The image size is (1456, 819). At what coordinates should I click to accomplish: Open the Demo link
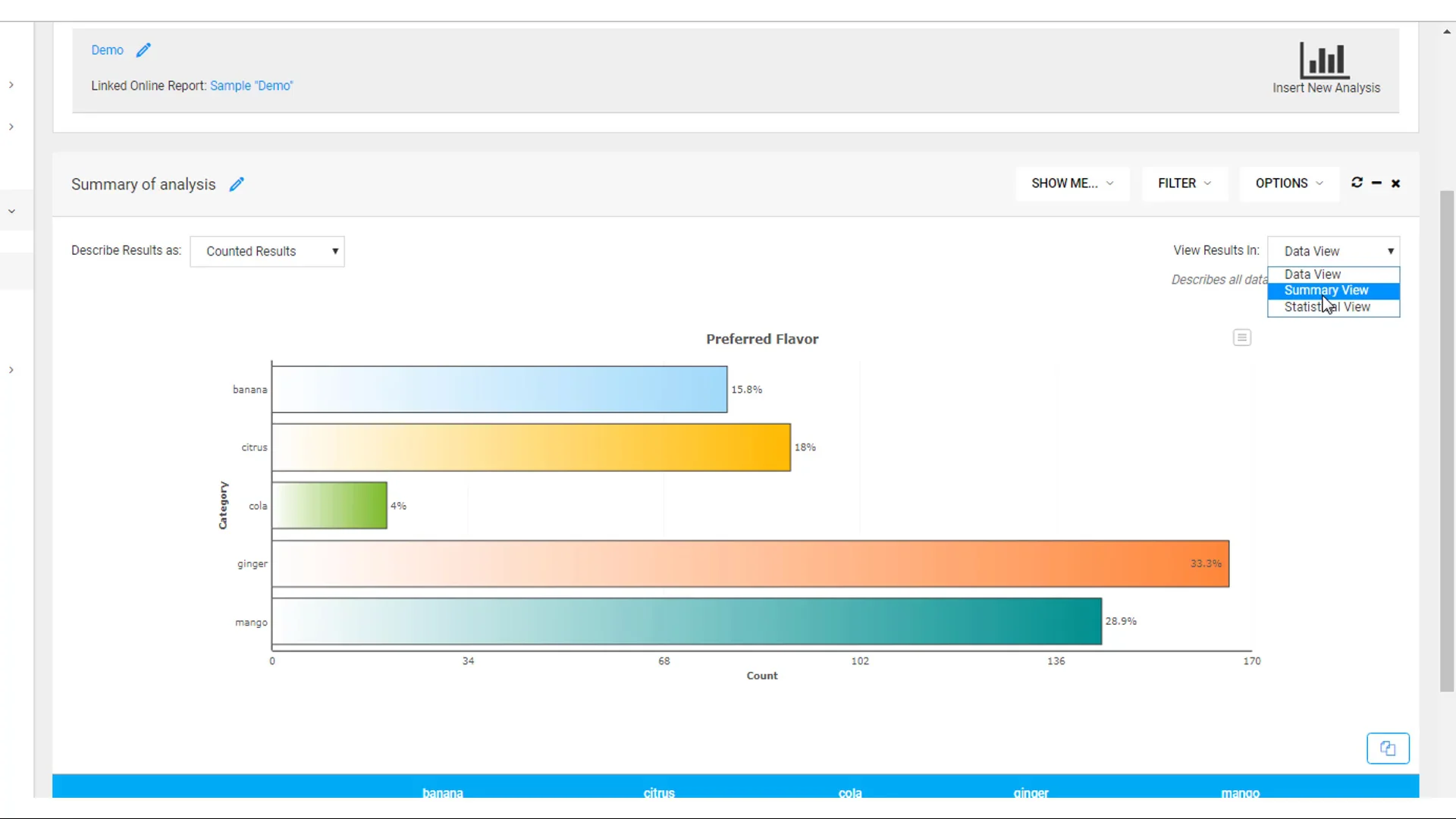click(x=107, y=50)
